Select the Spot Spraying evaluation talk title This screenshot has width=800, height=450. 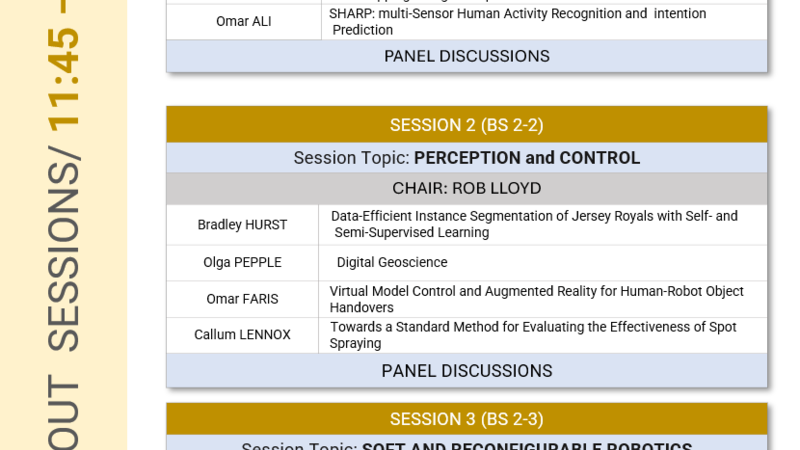click(x=533, y=335)
